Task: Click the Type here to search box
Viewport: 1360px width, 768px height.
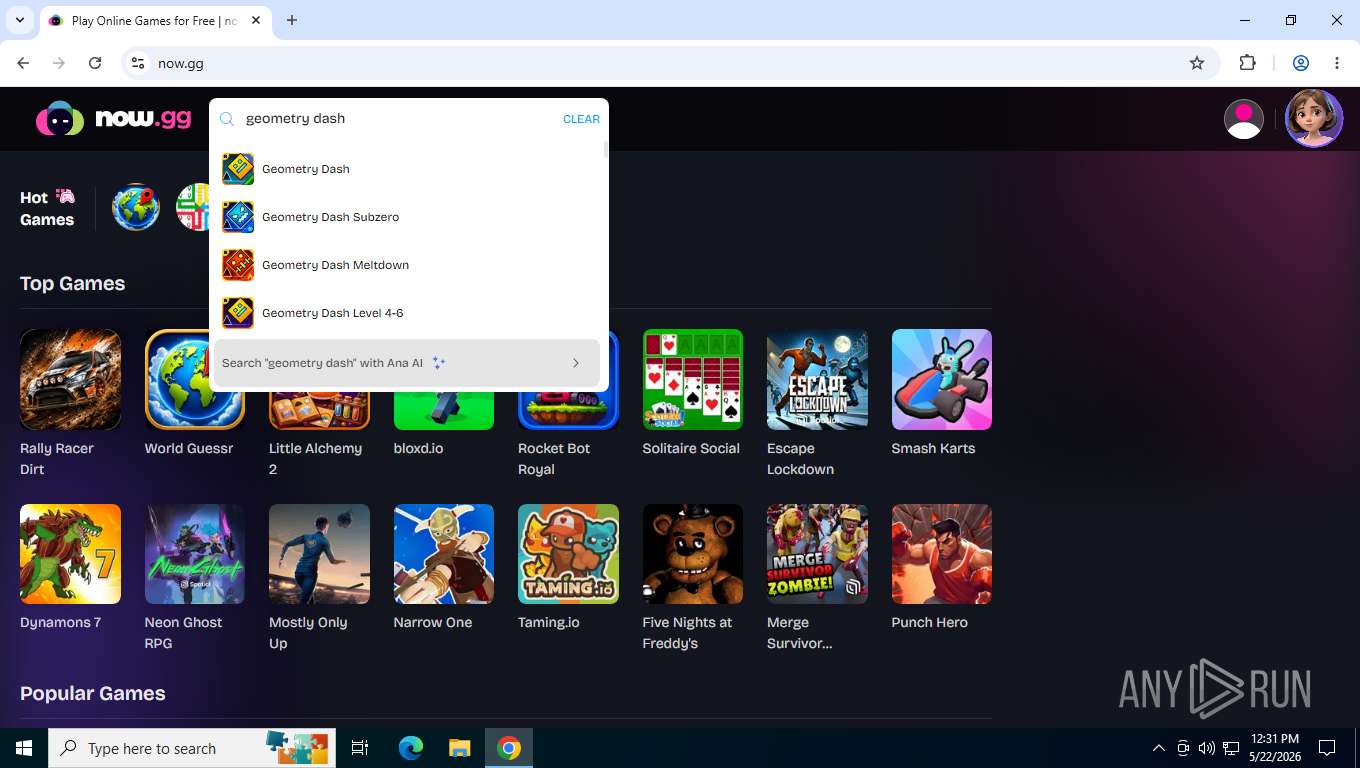Action: coord(192,748)
